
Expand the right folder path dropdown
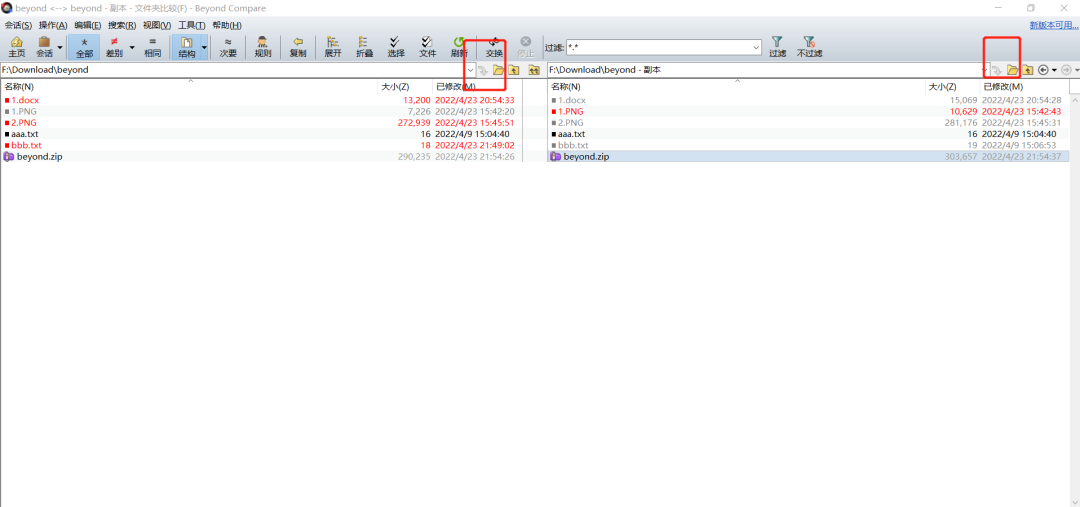(x=985, y=70)
